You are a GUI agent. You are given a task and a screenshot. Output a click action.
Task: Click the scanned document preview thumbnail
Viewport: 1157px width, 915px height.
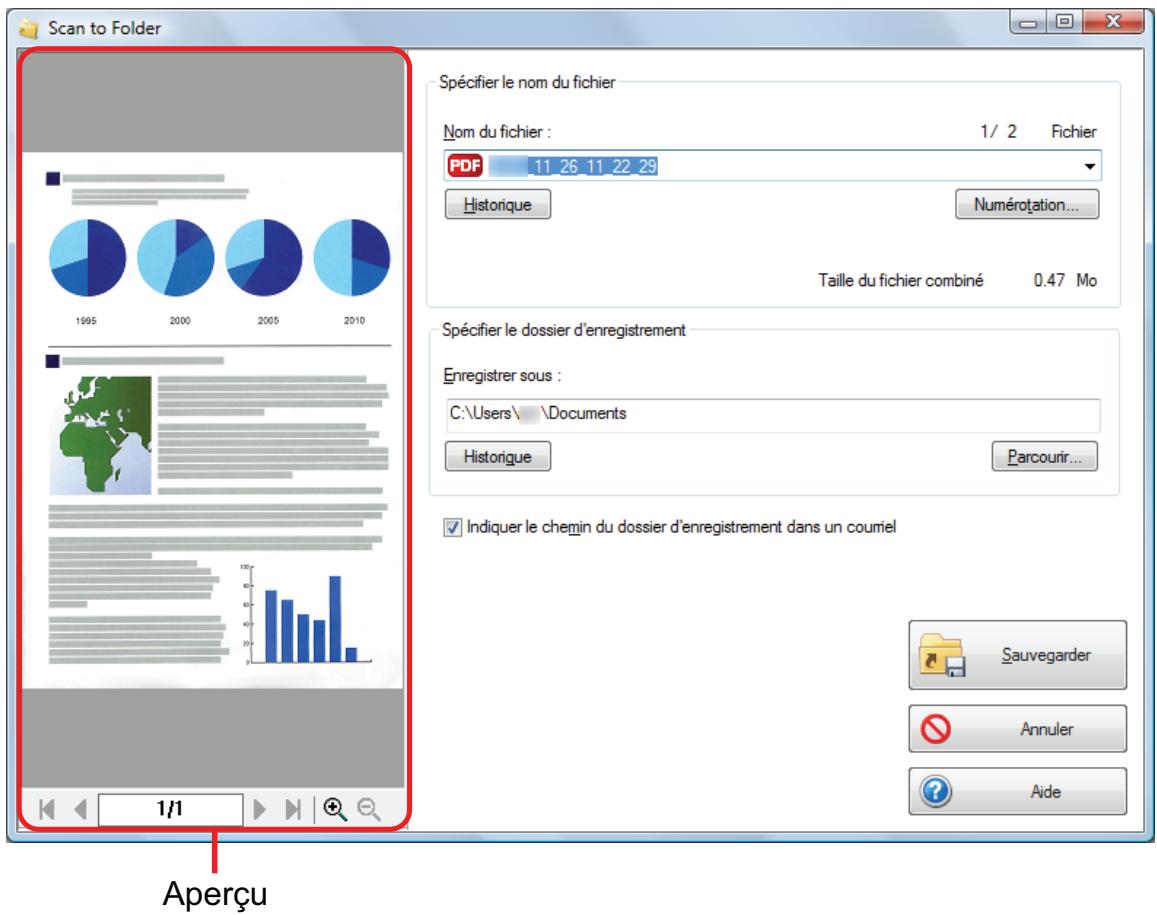tap(213, 421)
